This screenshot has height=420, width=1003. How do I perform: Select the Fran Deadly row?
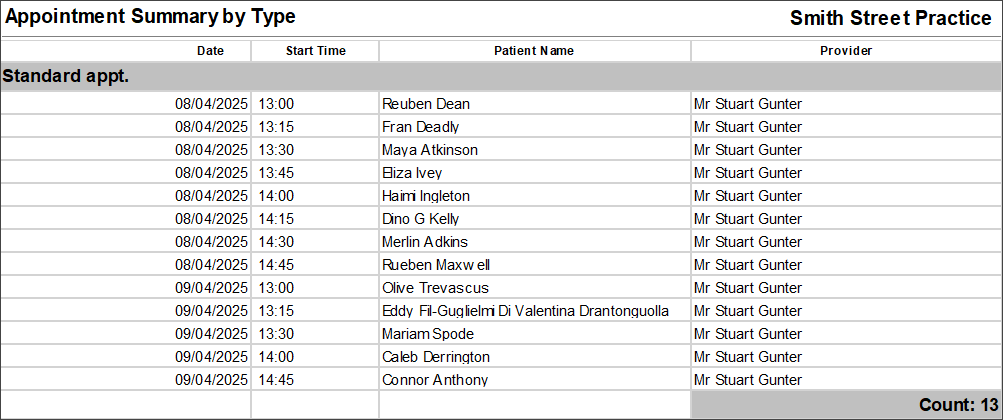(501, 127)
